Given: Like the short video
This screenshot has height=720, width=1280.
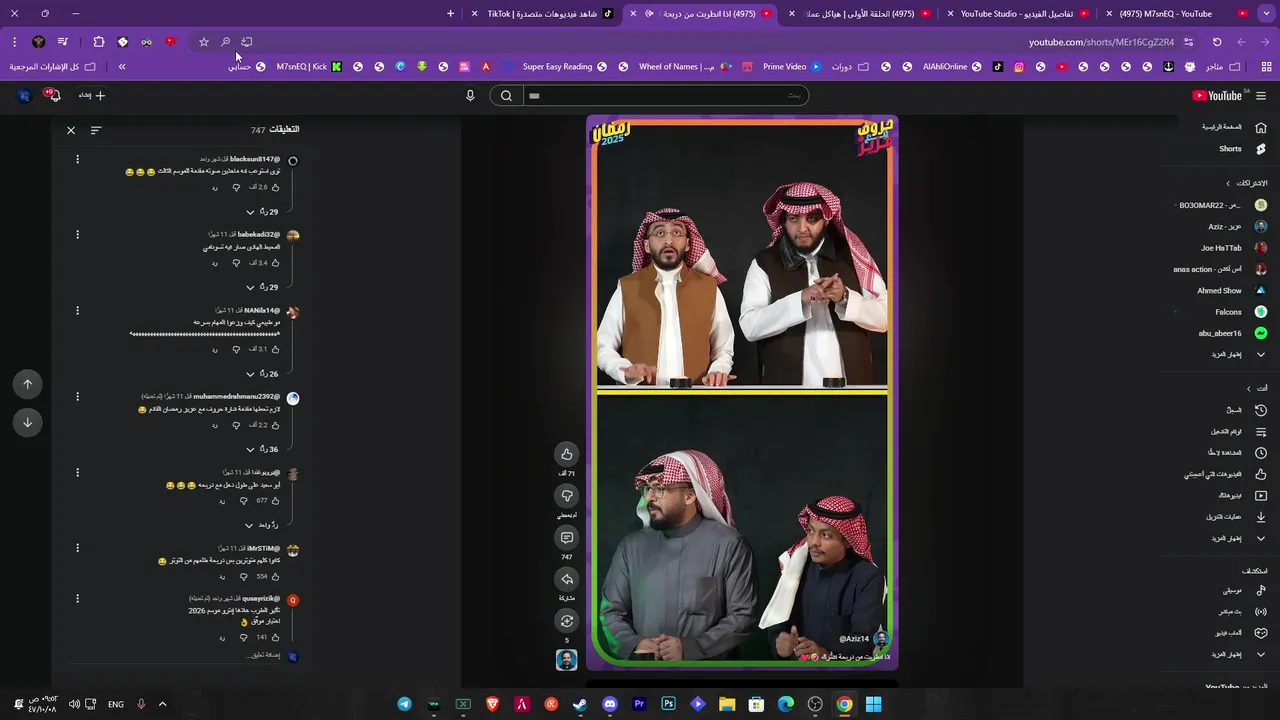Looking at the screenshot, I should click(567, 454).
